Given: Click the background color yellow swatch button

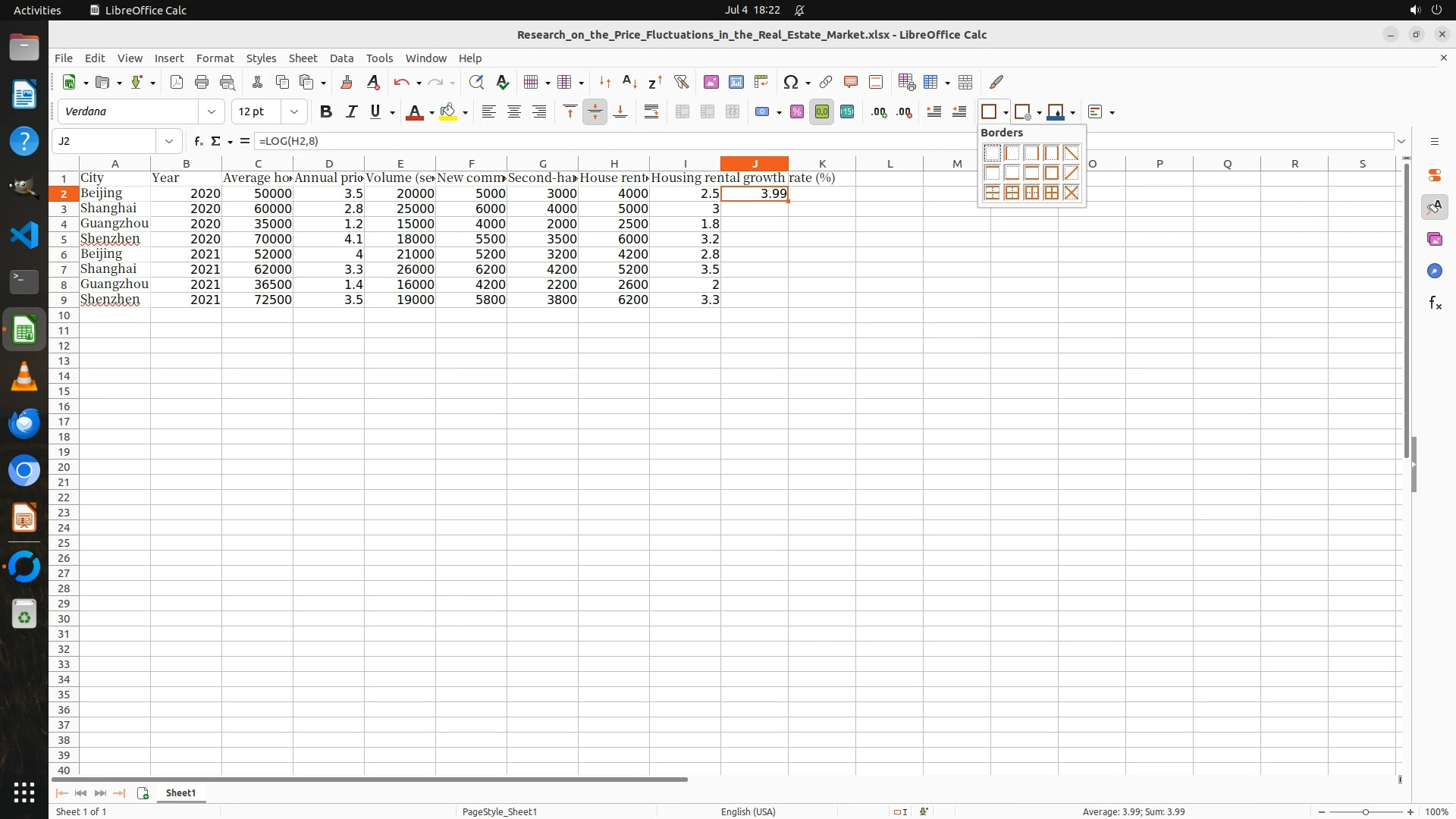Looking at the screenshot, I should 448,112.
